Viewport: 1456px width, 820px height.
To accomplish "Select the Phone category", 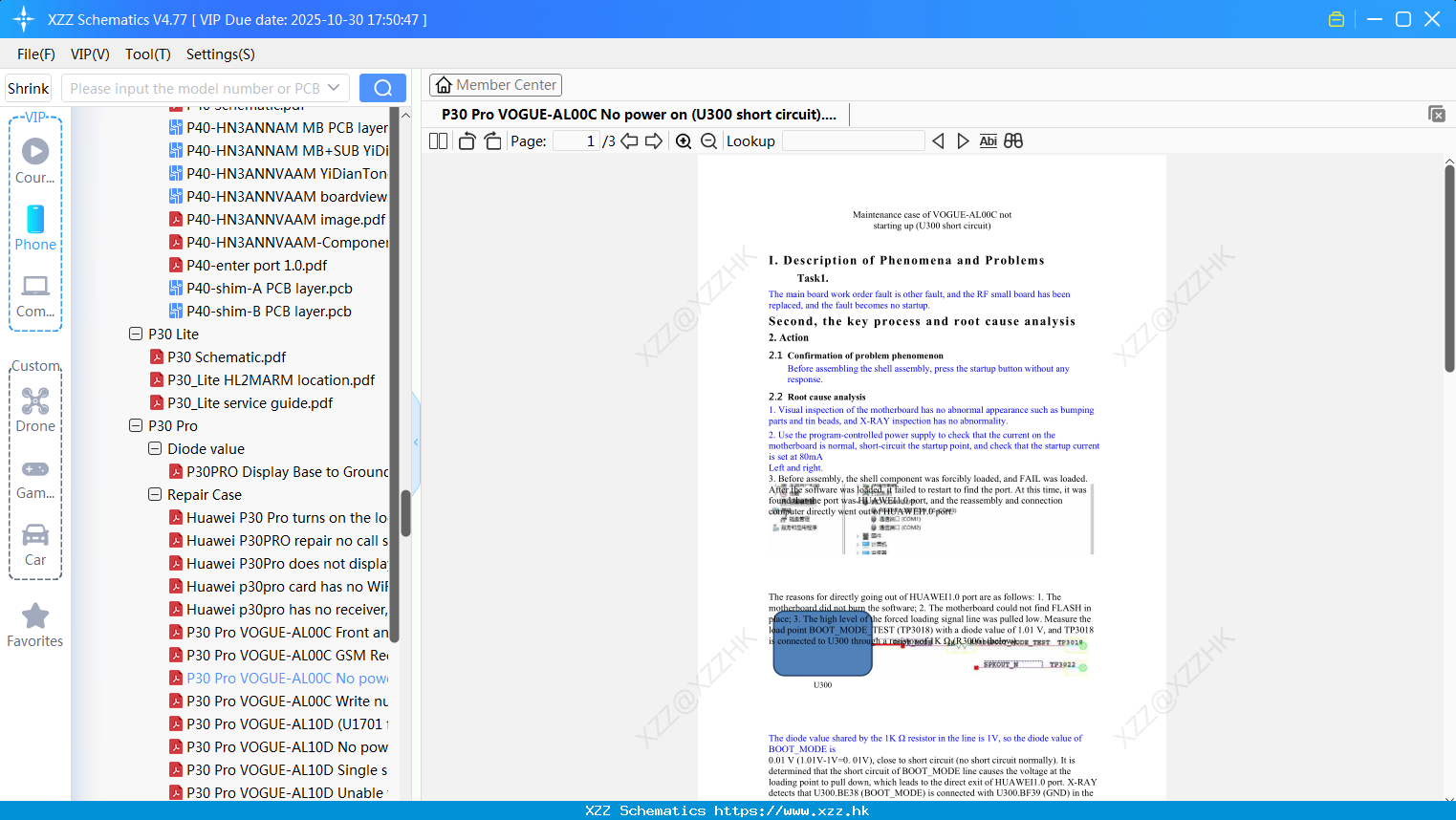I will pos(35,227).
